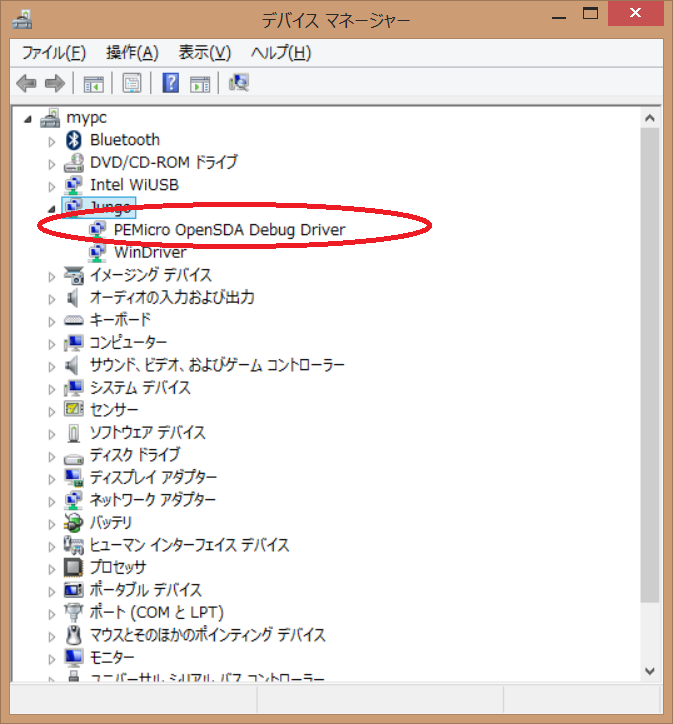Viewport: 673px width, 724px height.
Task: Click Scan for hardware changes icon
Action: click(x=239, y=83)
